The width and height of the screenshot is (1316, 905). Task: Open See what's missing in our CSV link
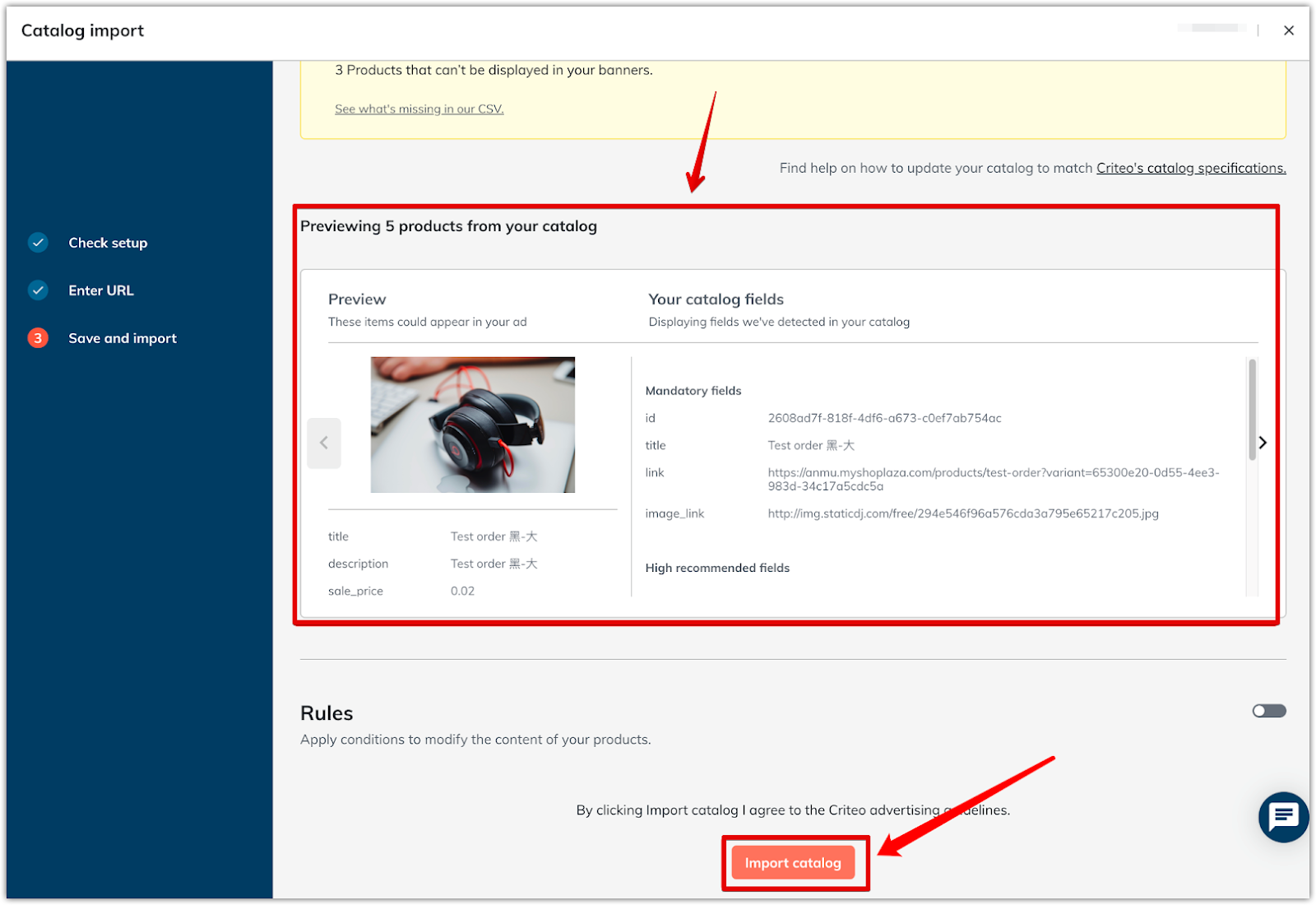(419, 109)
